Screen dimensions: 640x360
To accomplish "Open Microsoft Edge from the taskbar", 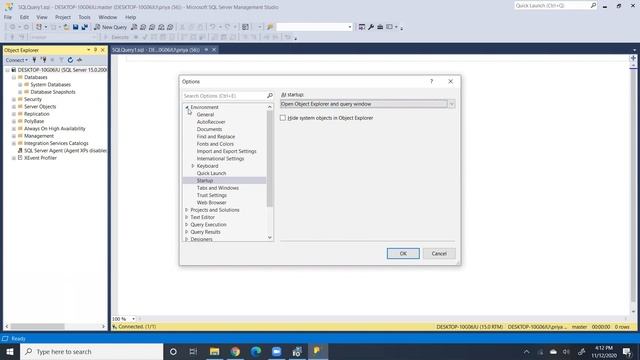I will 256,351.
